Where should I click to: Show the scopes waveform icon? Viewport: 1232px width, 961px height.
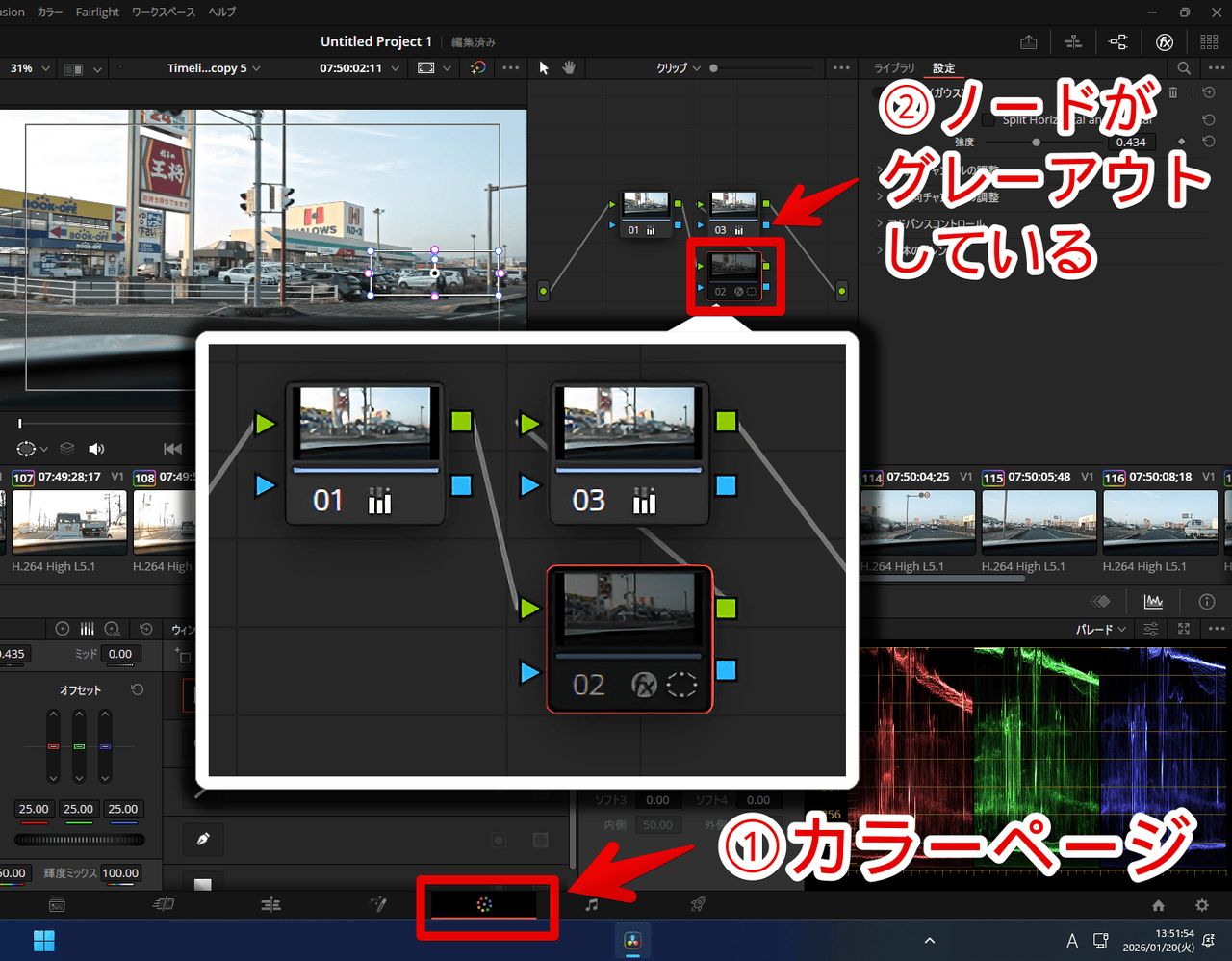pyautogui.click(x=1153, y=602)
